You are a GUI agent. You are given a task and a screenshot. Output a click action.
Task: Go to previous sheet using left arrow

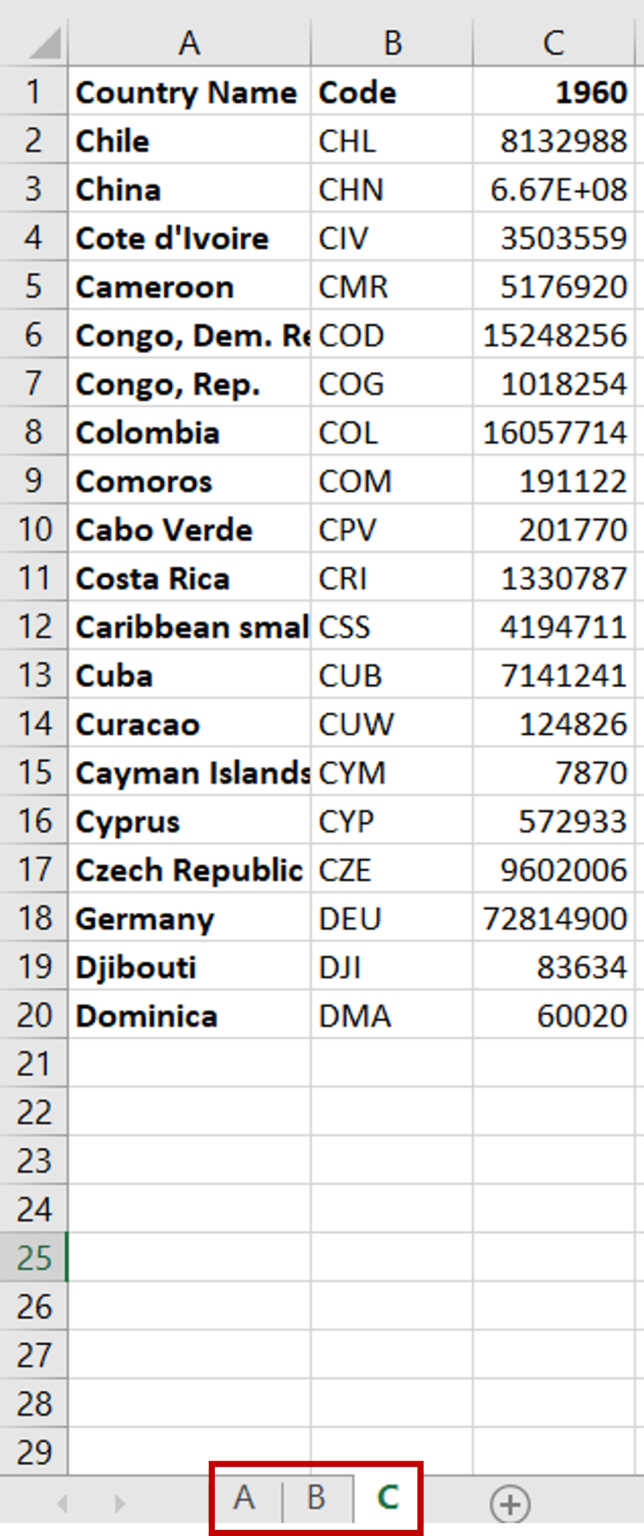[x=62, y=1503]
